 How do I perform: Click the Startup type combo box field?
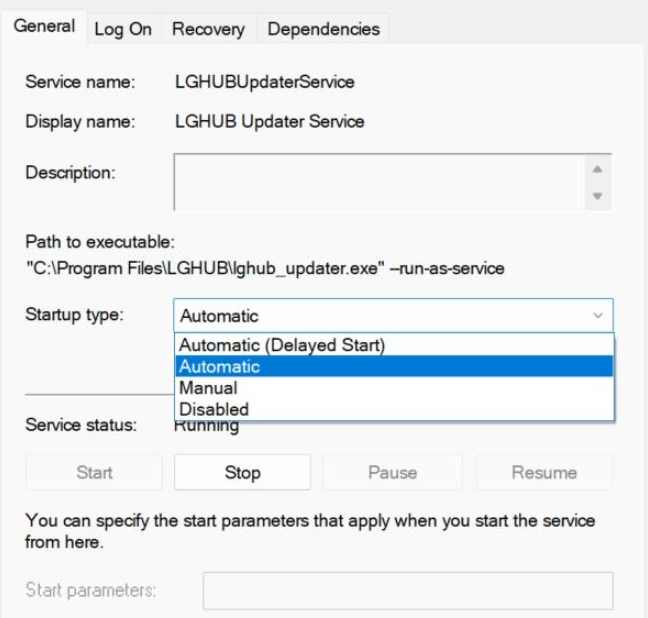[x=393, y=316]
